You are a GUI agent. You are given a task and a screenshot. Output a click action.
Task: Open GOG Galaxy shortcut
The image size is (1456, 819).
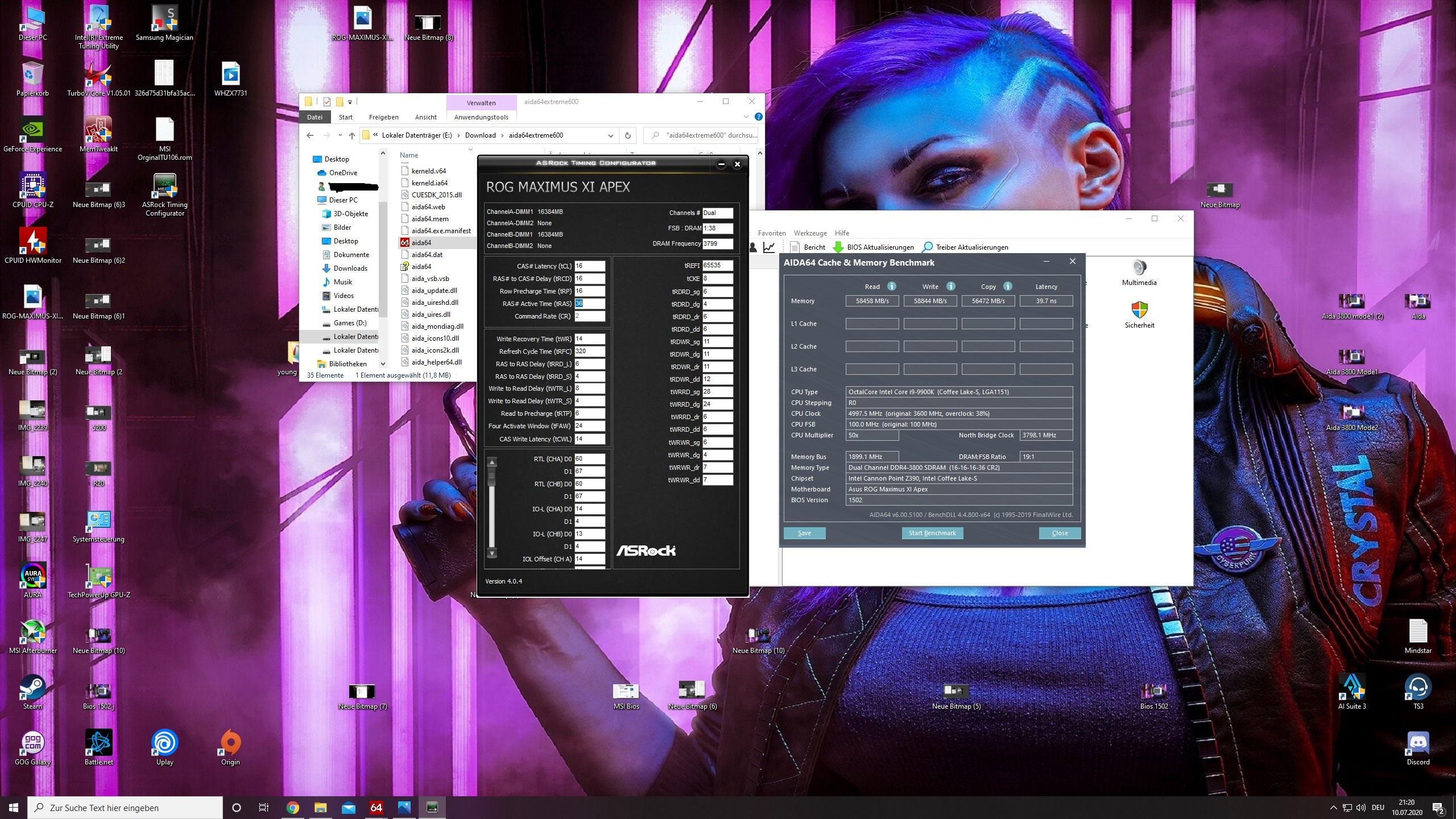pyautogui.click(x=33, y=748)
